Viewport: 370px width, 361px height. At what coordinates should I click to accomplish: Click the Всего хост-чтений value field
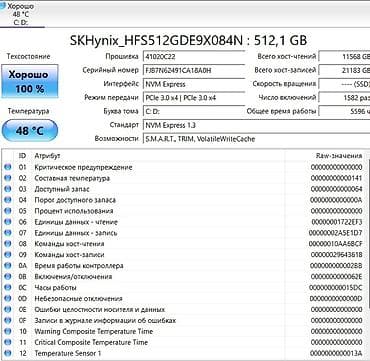tap(344, 56)
